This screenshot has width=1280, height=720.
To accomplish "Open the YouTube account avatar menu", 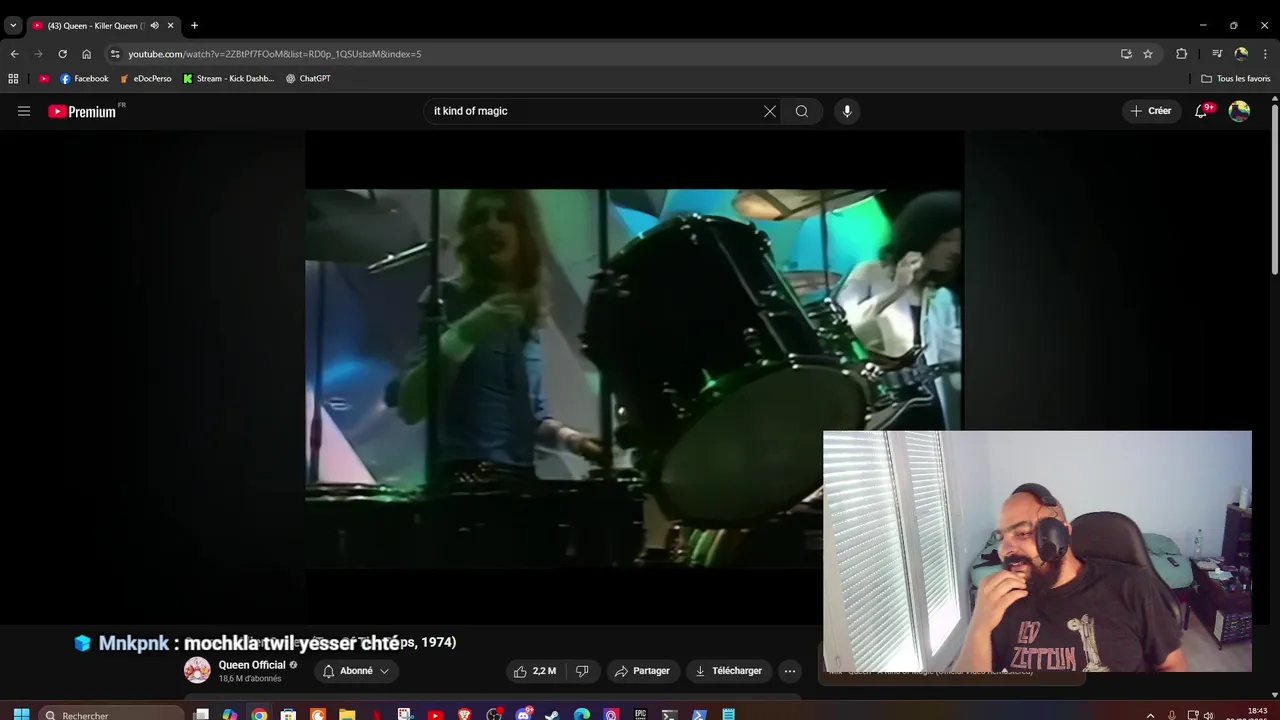I will (x=1239, y=111).
